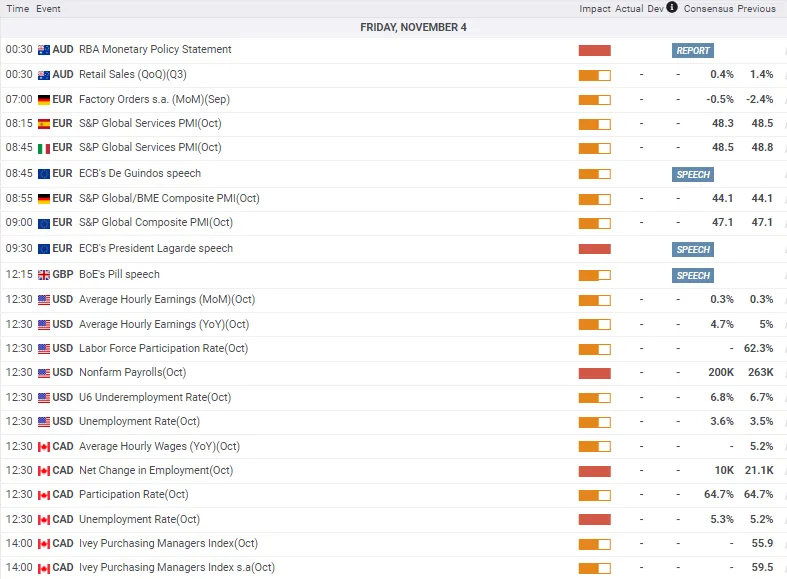Screen dimensions: 787x579
Task: Click the Australian flag next to RBA Monetary Policy Statement
Action: [44, 50]
